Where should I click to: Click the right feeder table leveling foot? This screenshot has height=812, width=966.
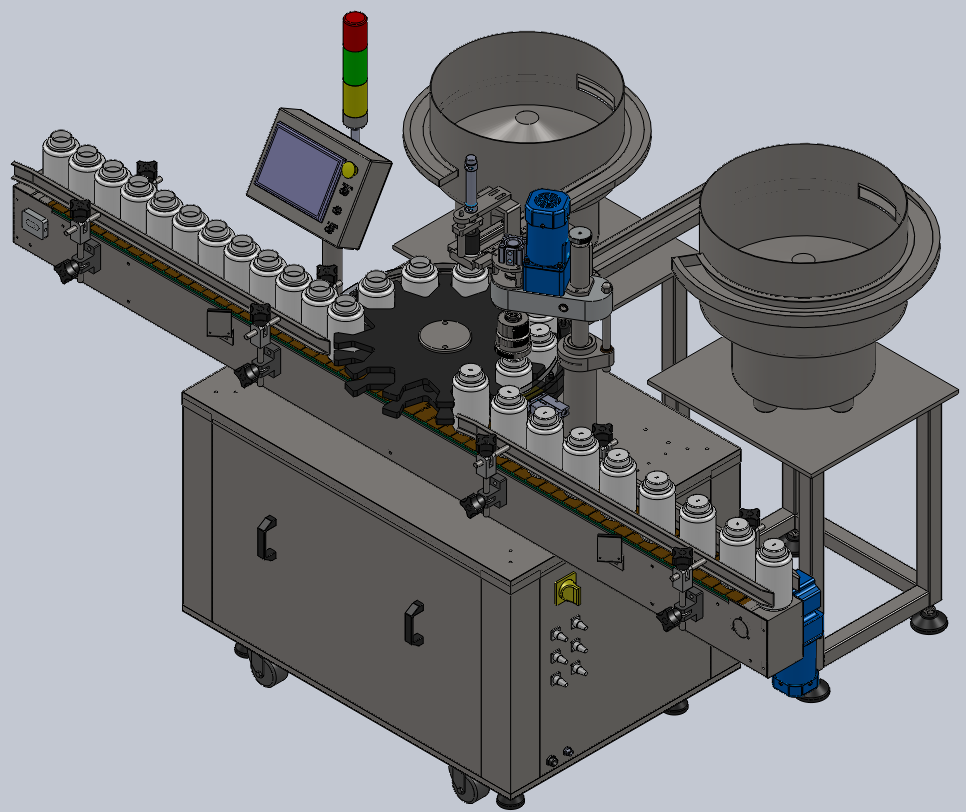tap(929, 620)
